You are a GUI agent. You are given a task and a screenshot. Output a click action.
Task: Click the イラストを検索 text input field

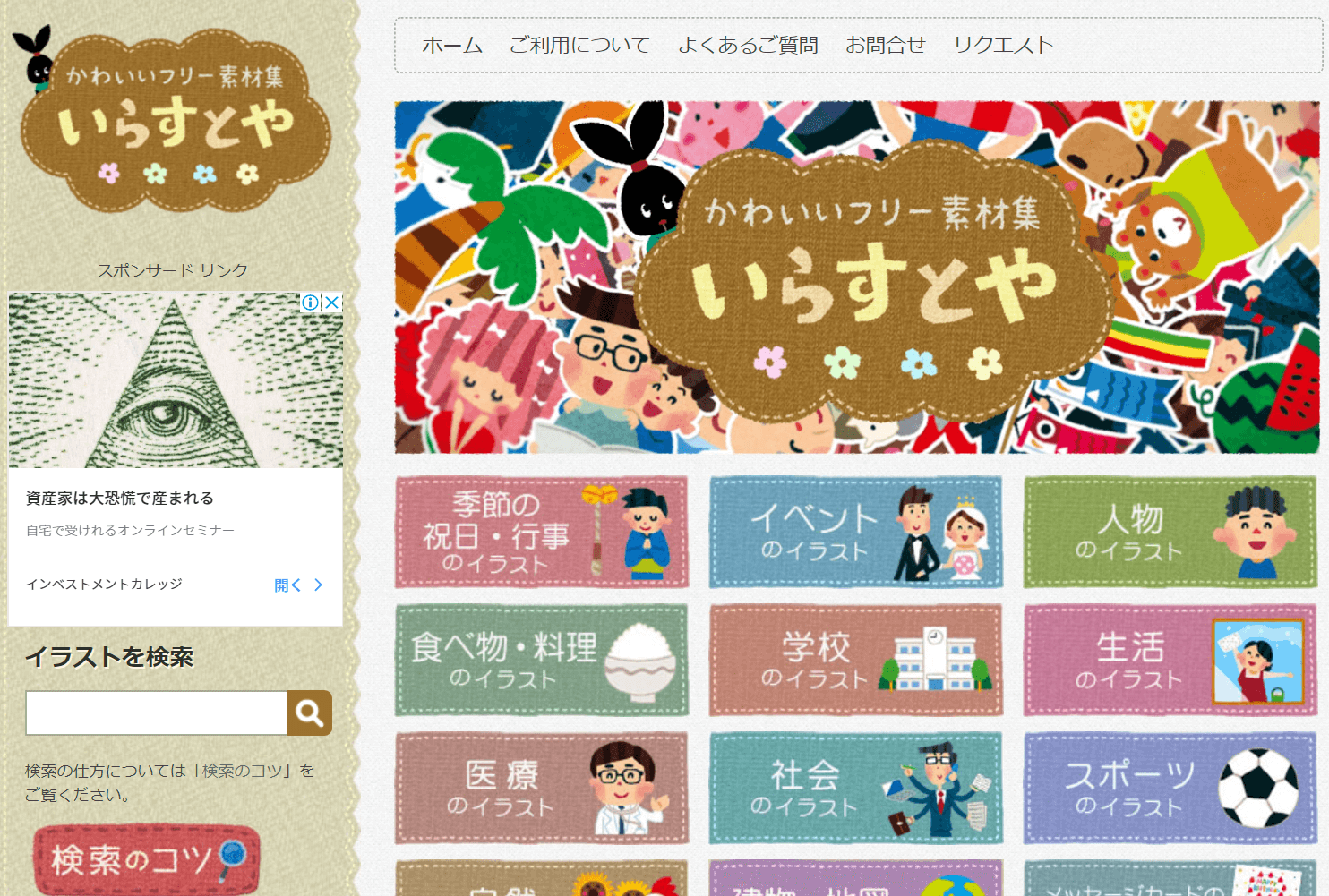[x=156, y=713]
